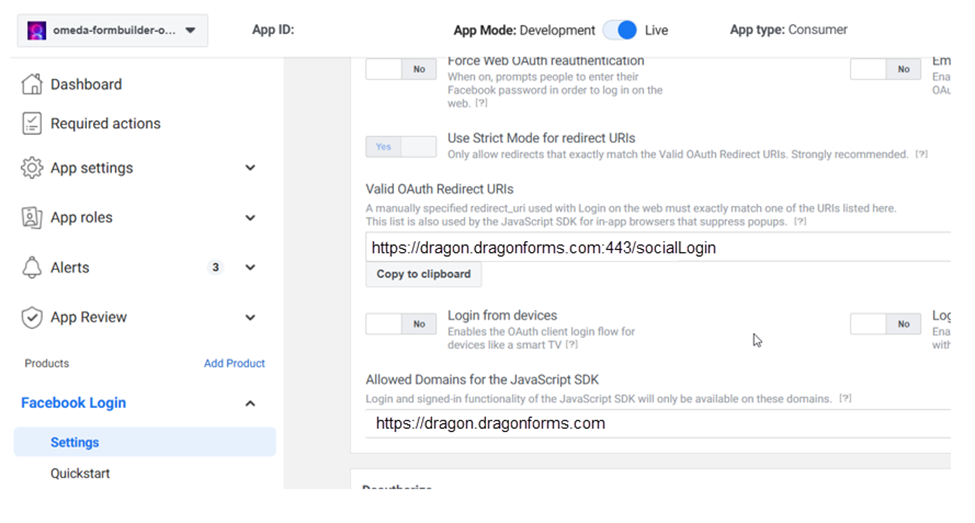
Task: Switch App Mode toggle between Development and Live
Action: coord(621,30)
